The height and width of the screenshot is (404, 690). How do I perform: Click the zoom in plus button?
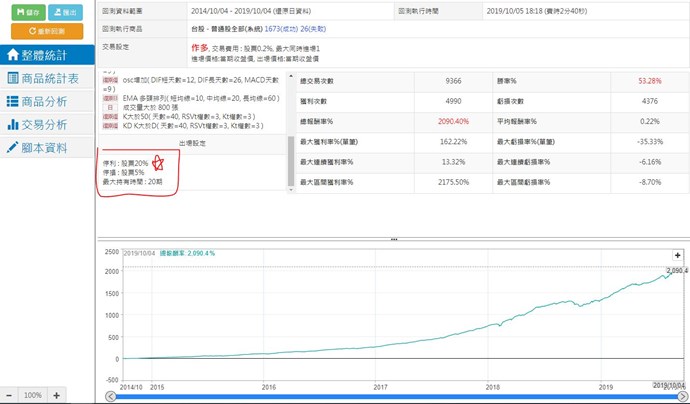57,395
